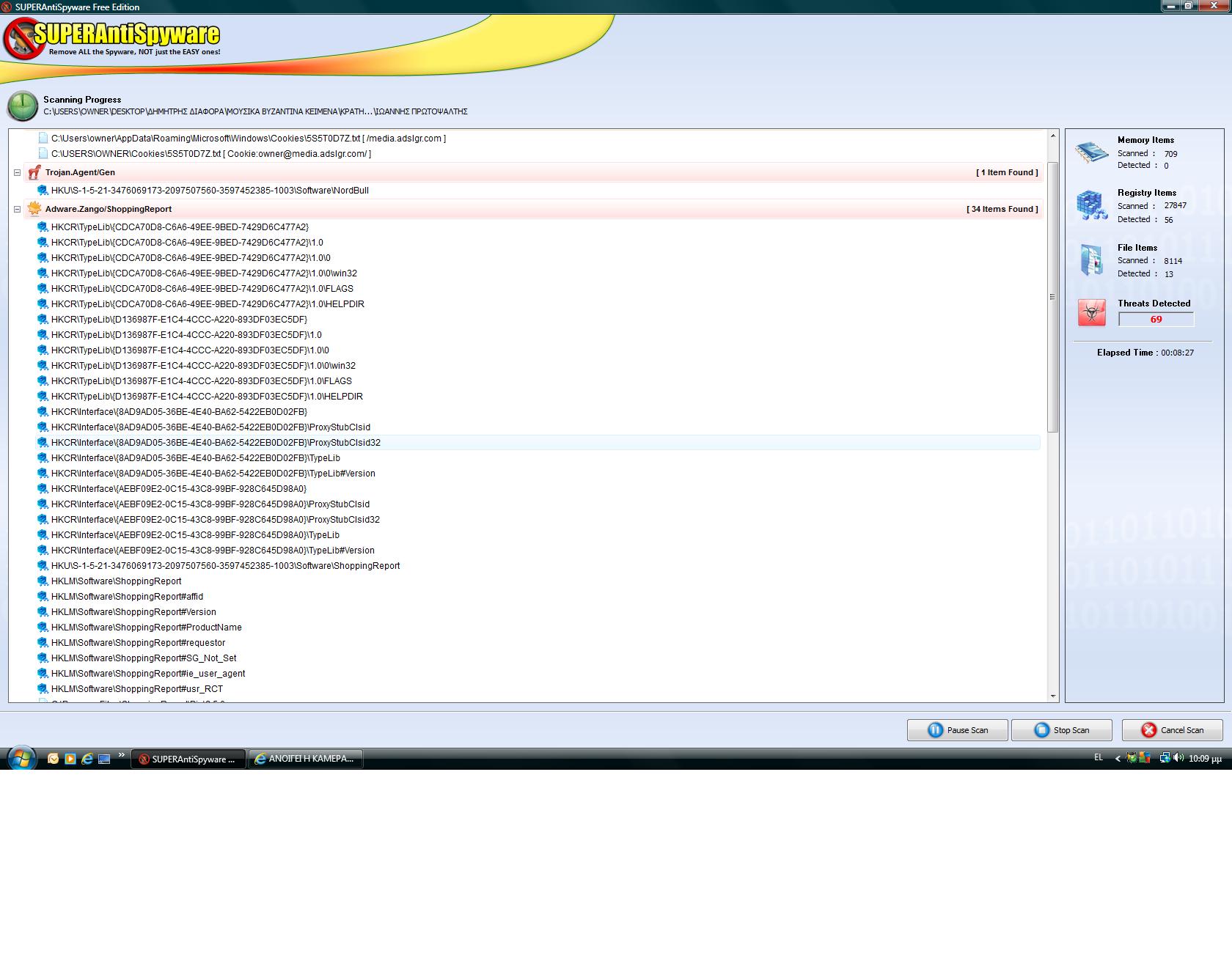Launch Internet Explorer from quick launch
The height and width of the screenshot is (964, 1232).
[x=87, y=759]
